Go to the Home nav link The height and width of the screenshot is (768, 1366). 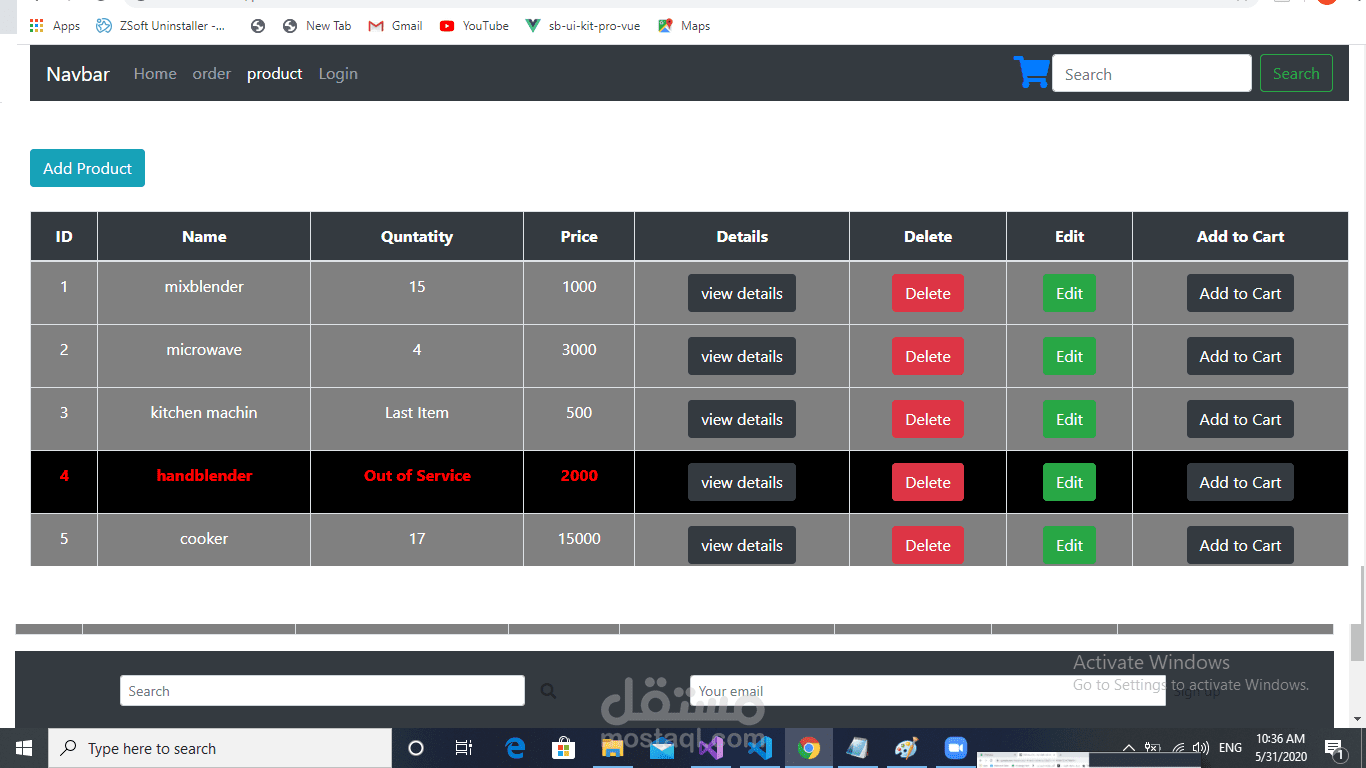[155, 74]
